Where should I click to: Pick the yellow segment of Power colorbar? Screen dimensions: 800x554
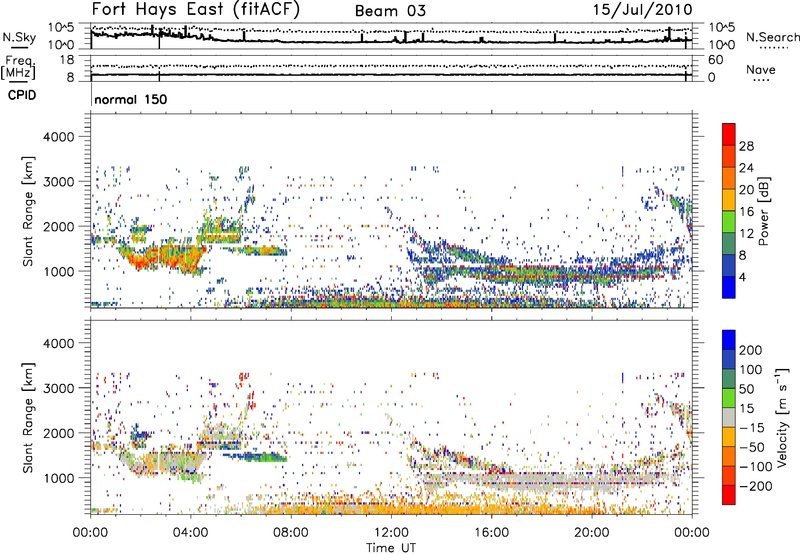(729, 199)
